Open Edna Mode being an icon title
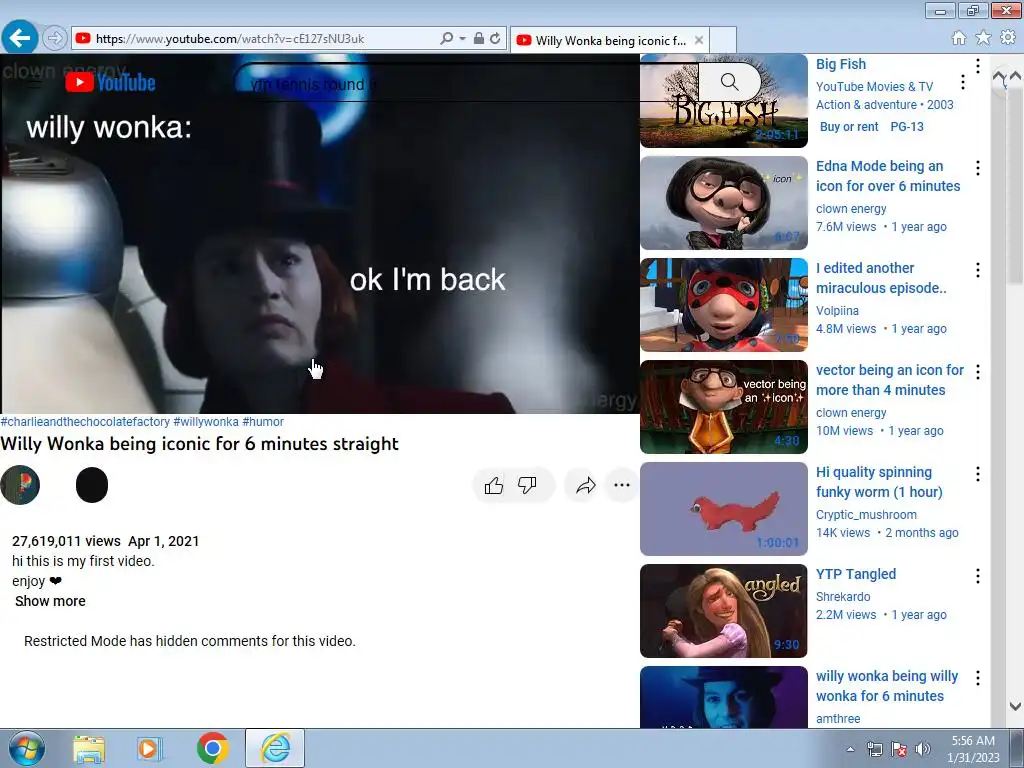This screenshot has width=1024, height=768. [888, 176]
